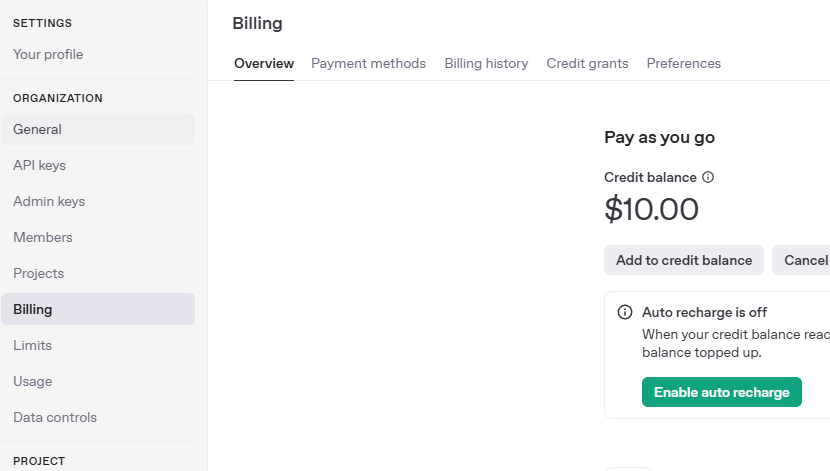Open the Admin keys page
Screen dimensions: 830x471
point(49,201)
